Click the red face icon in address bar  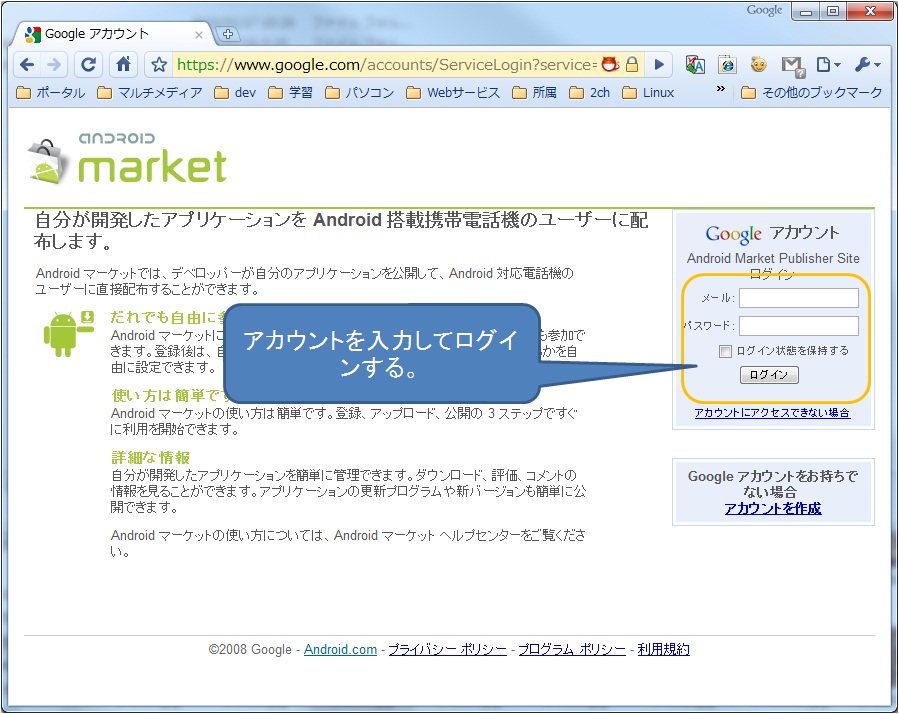click(611, 65)
